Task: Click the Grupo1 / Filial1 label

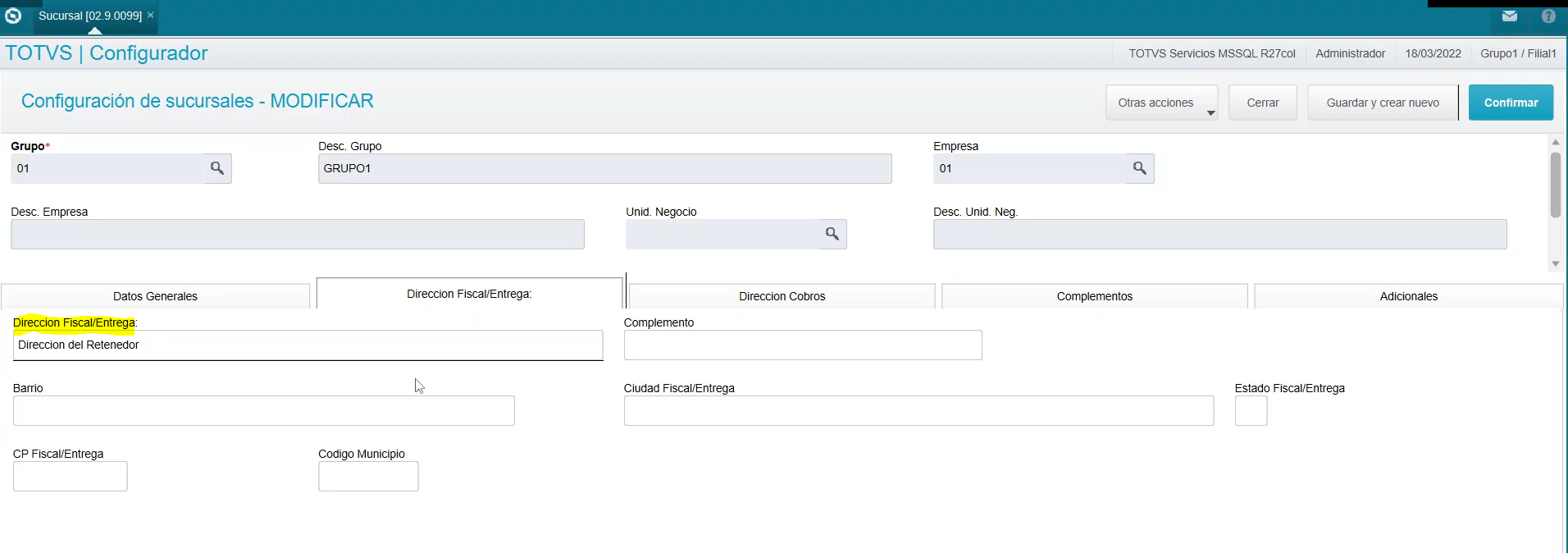Action: point(1518,53)
